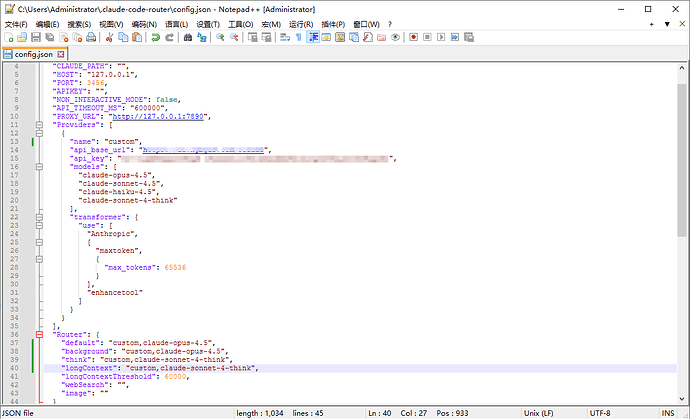690x419 pixels.
Task: Open the 文件(F) menu
Action: (16, 24)
